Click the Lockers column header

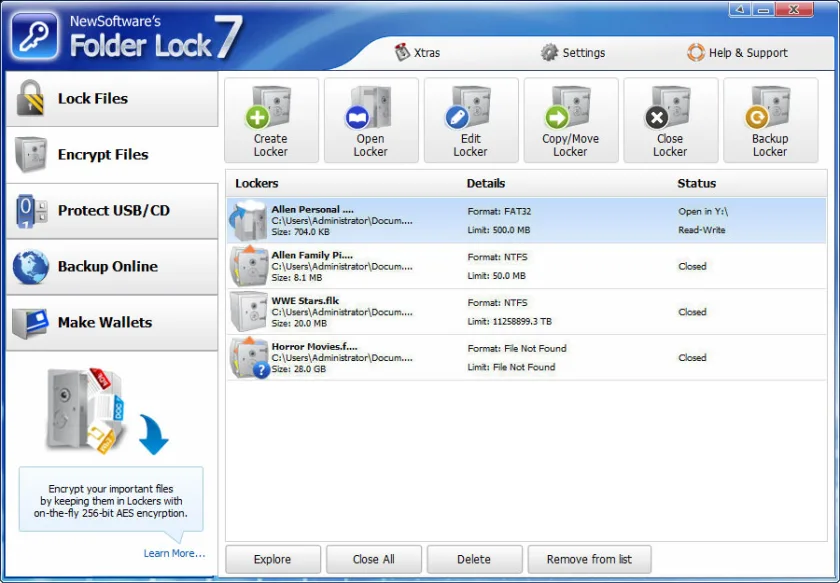[x=257, y=183]
